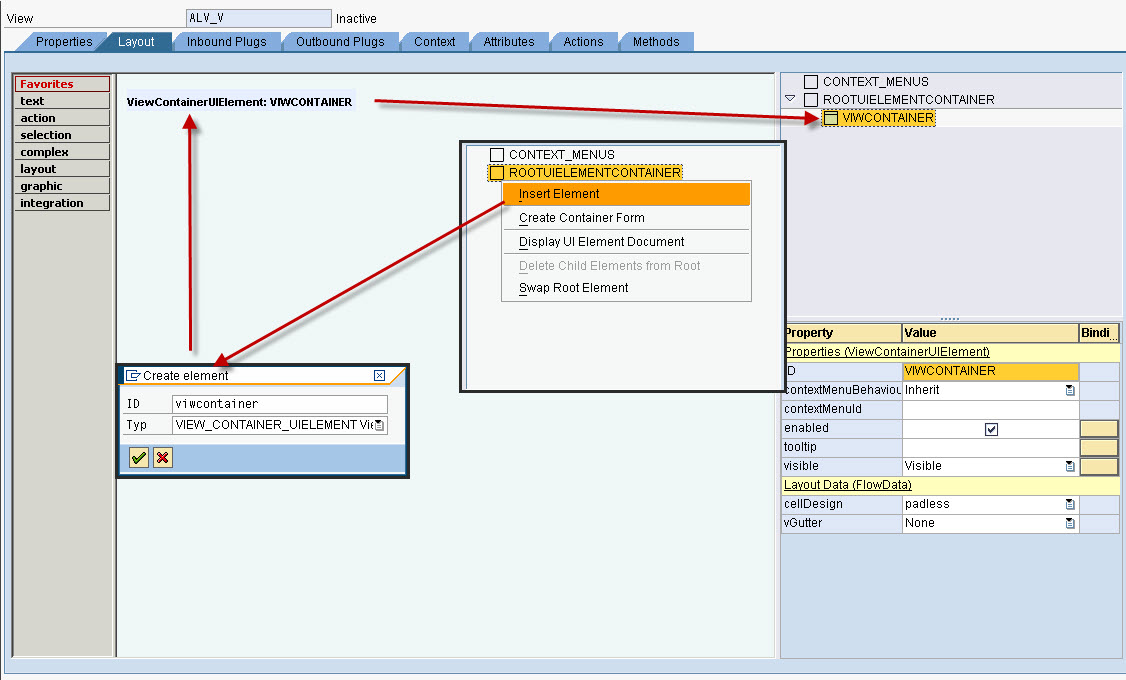Click the red X to cancel element creation
Image resolution: width=1126 pixels, height=680 pixels.
coord(162,459)
